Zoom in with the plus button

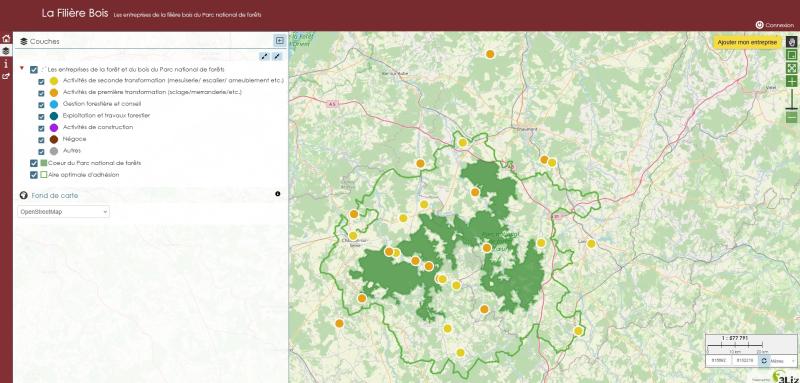pyautogui.click(x=791, y=81)
